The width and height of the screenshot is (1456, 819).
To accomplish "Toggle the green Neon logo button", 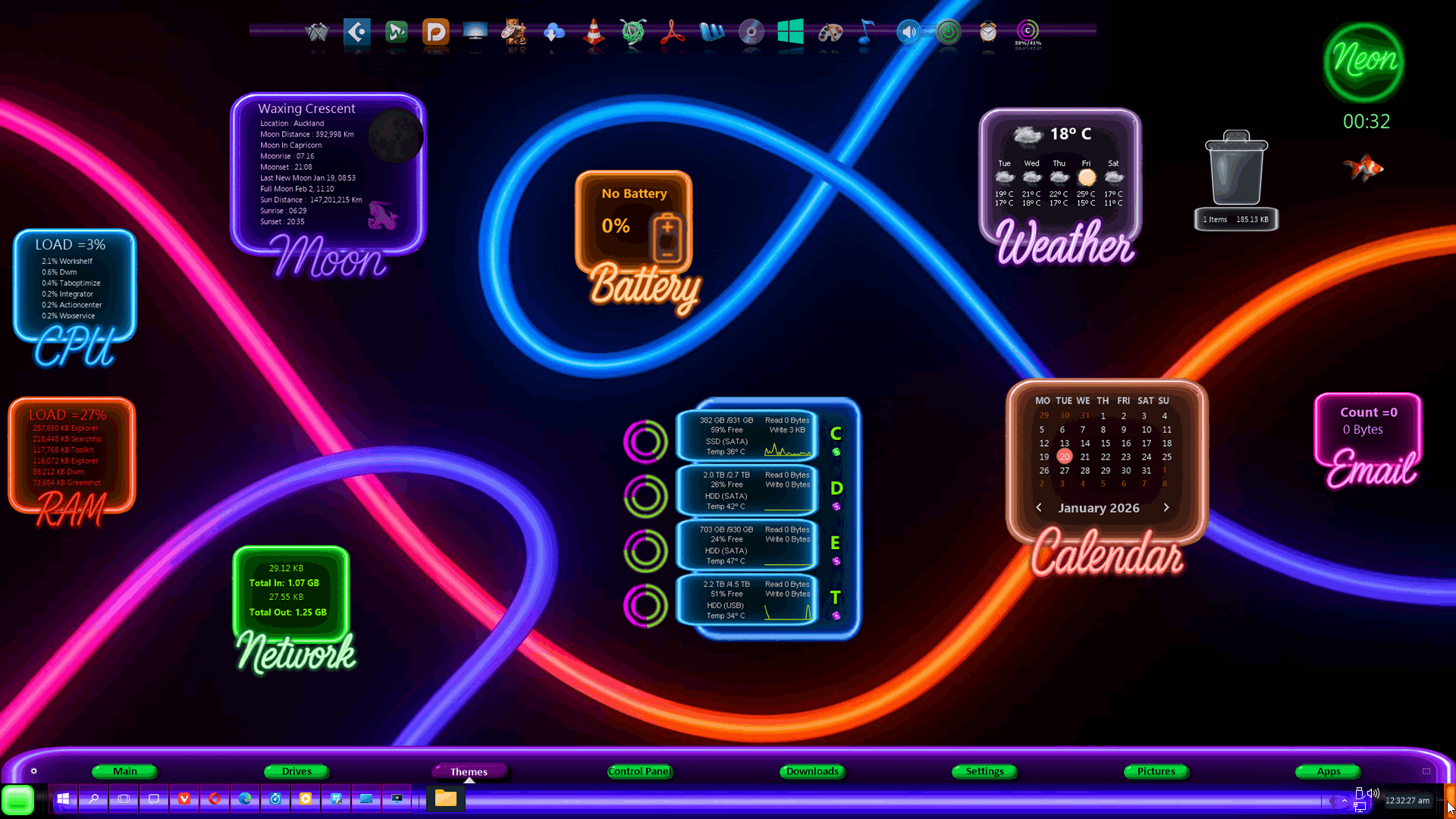I will [x=1364, y=61].
